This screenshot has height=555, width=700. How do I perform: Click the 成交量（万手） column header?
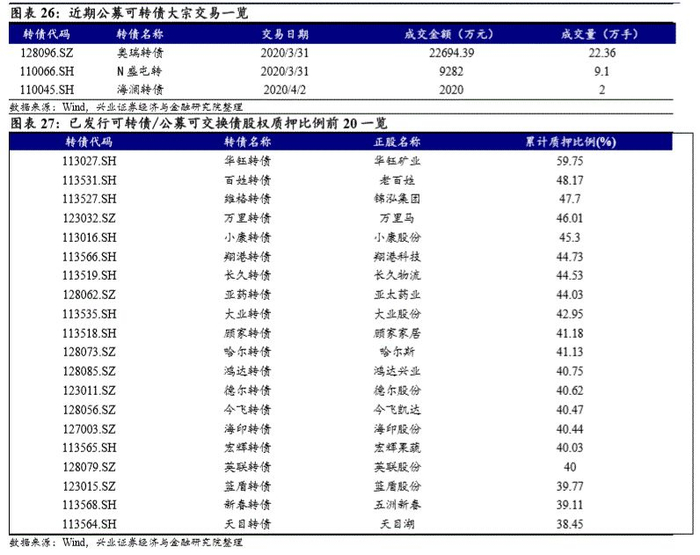tap(600, 34)
